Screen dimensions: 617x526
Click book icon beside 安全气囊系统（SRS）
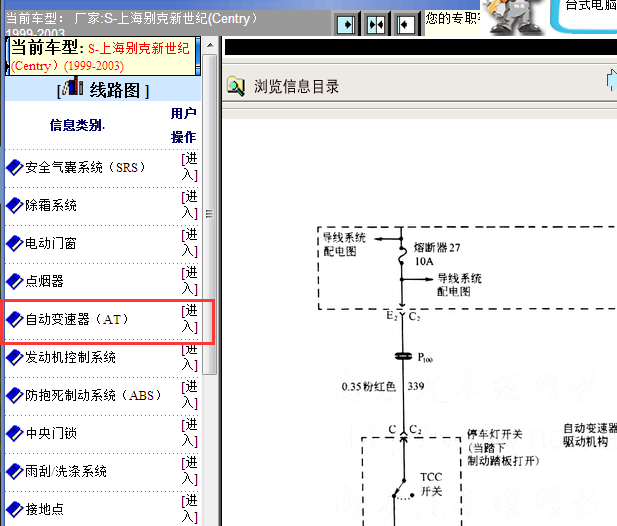(x=15, y=168)
